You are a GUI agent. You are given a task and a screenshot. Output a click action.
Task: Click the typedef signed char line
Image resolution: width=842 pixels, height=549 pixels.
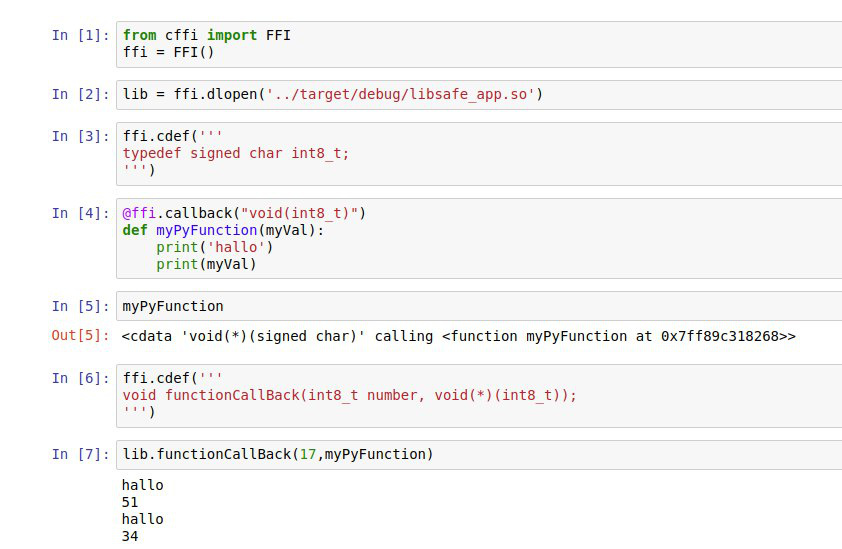pos(236,153)
